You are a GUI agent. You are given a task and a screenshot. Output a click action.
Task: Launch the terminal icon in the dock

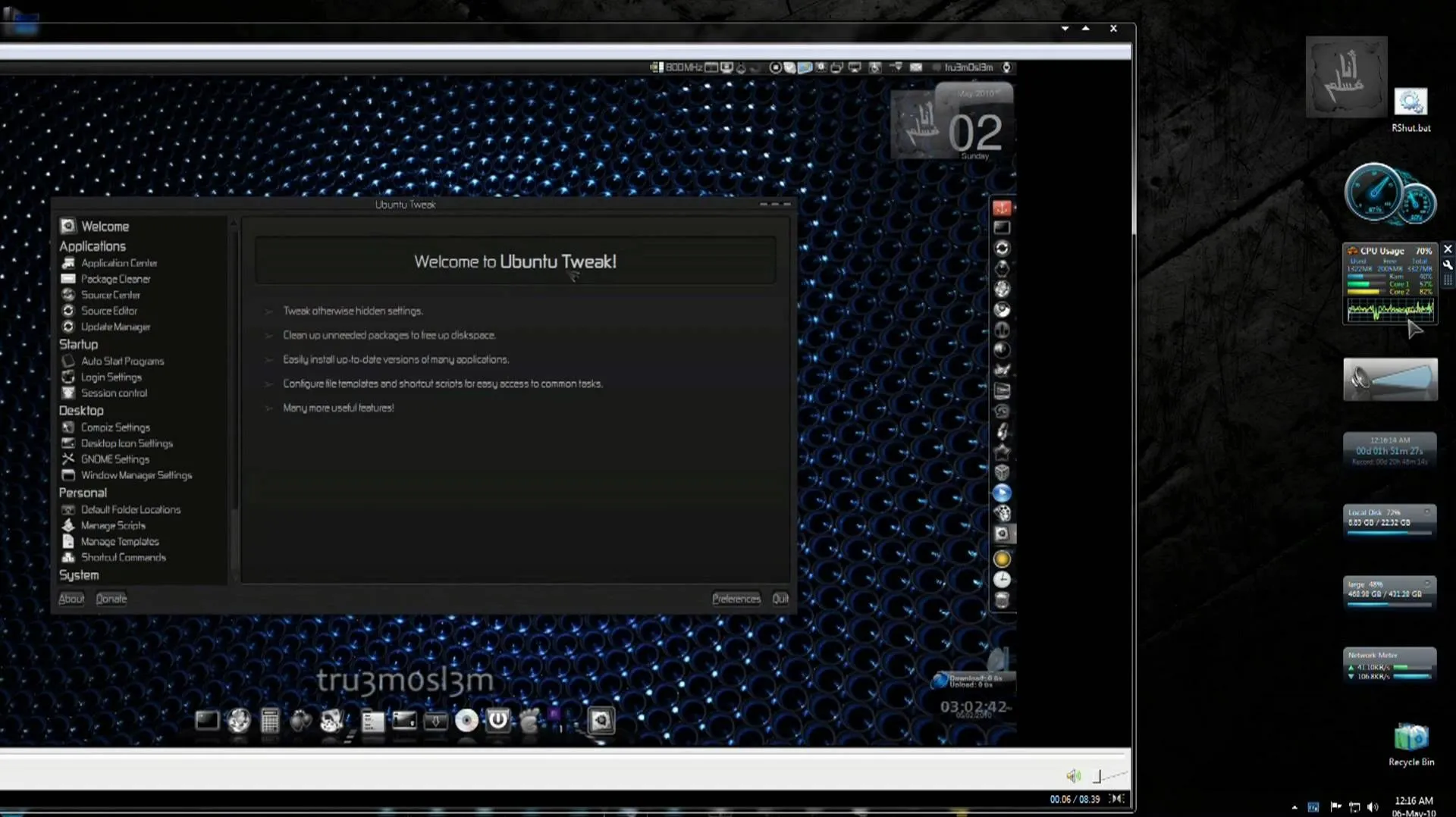pos(207,720)
